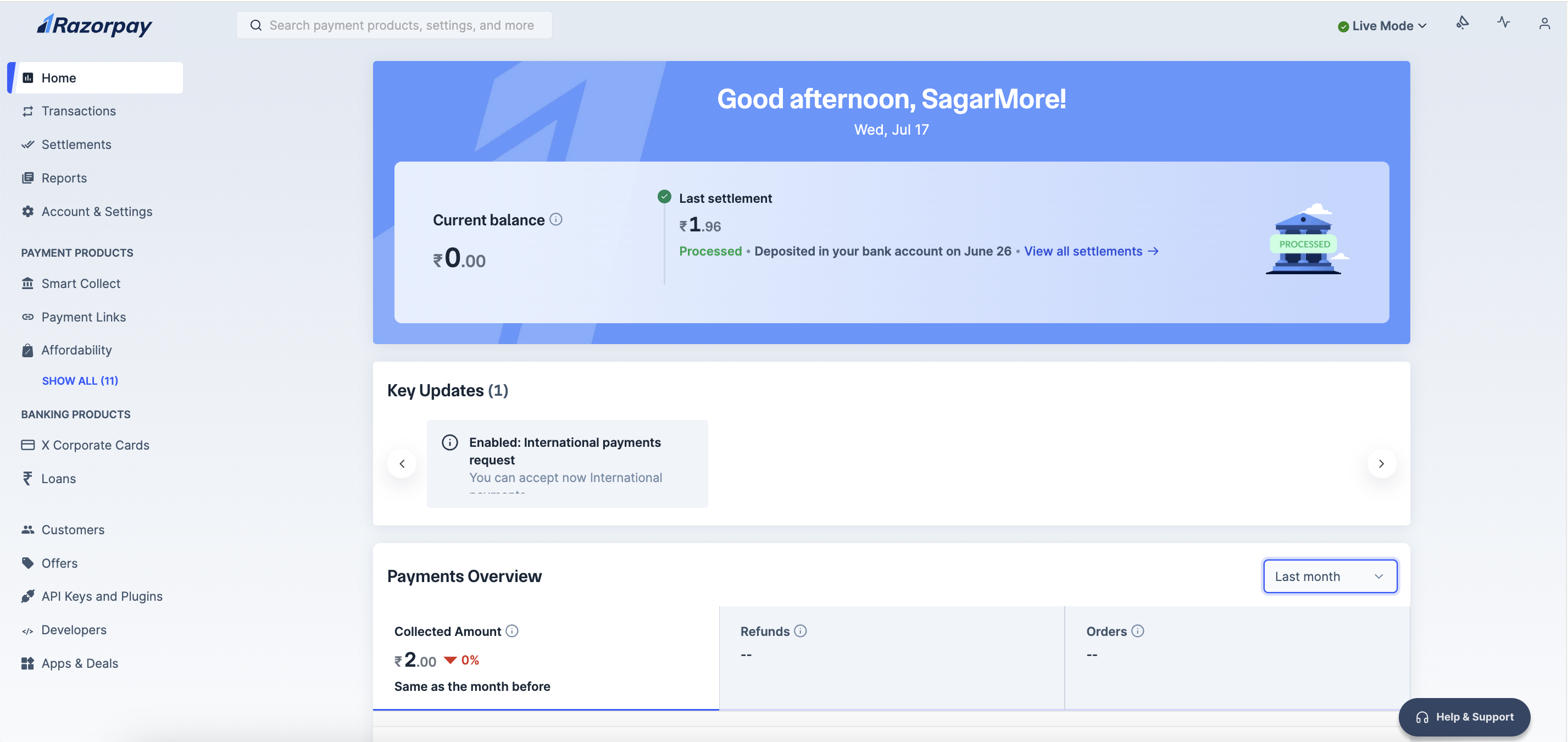Open Reports in the sidebar
This screenshot has width=1568, height=742.
tap(64, 178)
